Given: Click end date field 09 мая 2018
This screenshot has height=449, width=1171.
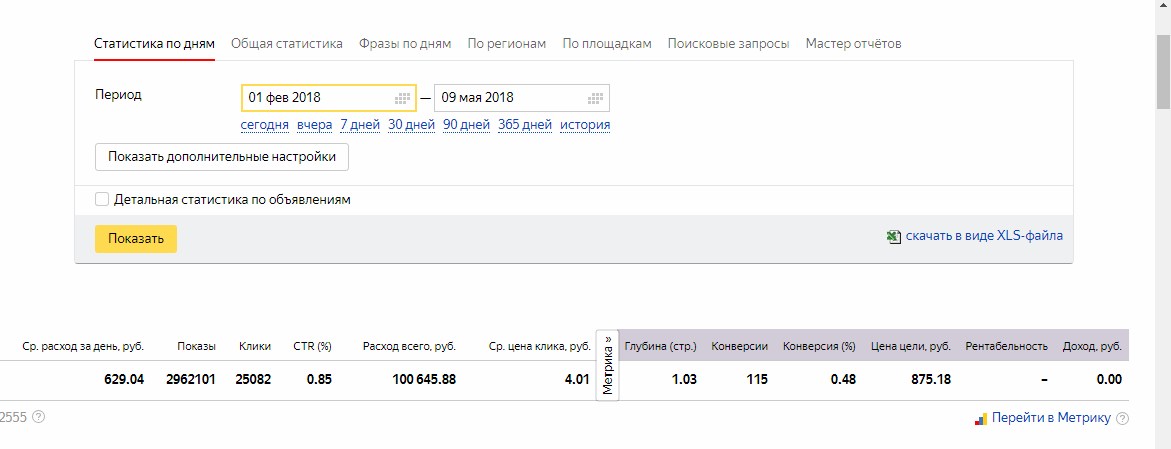Looking at the screenshot, I should (x=521, y=98).
